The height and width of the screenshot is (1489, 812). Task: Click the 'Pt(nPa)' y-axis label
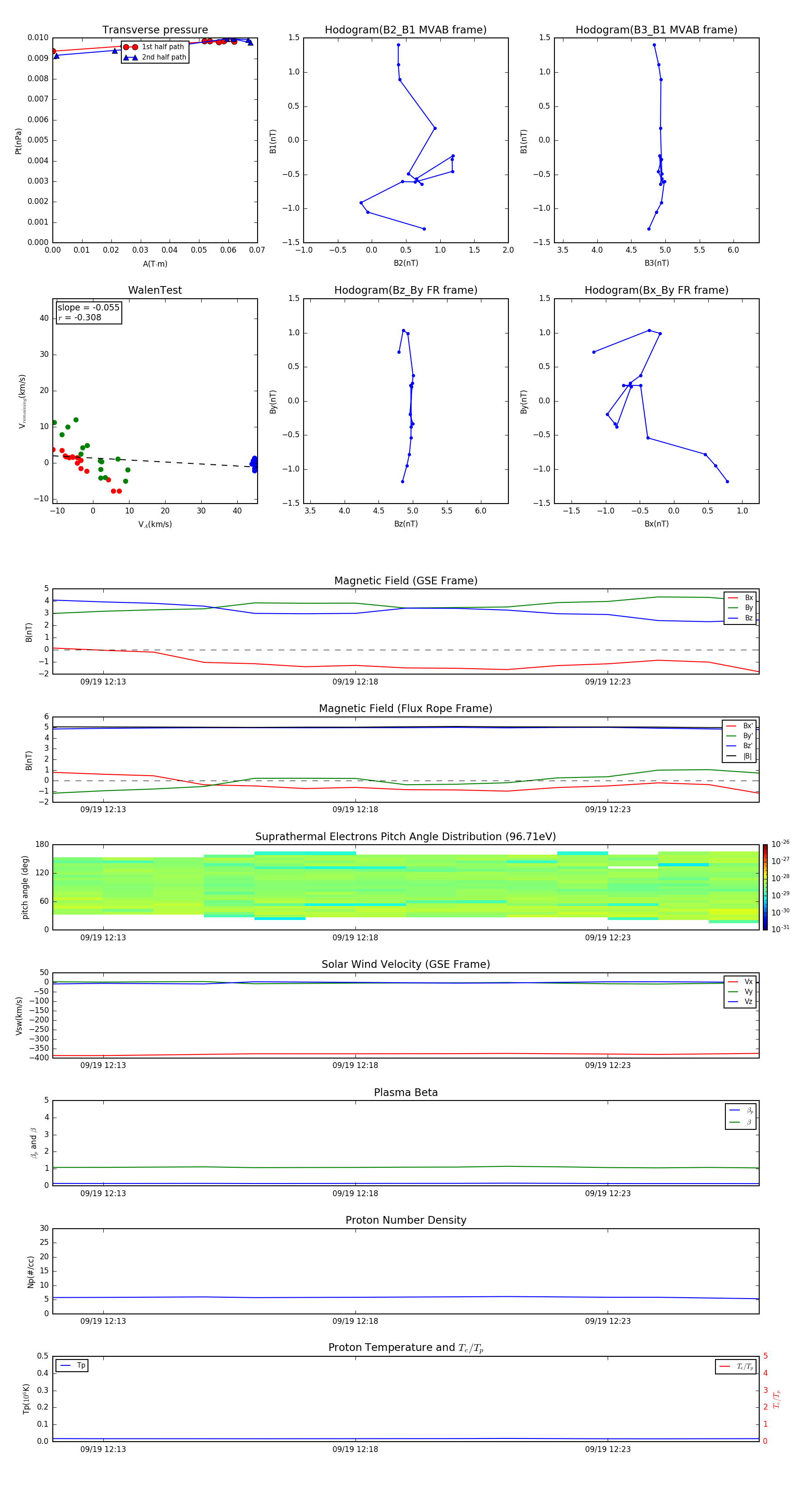pos(18,140)
